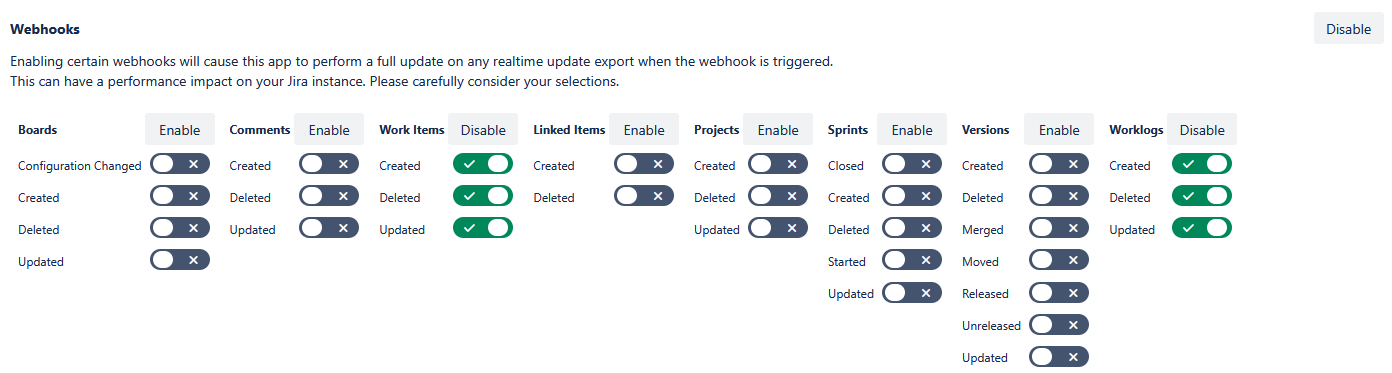
Task: Click Disable button for Work Items
Action: pyautogui.click(x=483, y=130)
